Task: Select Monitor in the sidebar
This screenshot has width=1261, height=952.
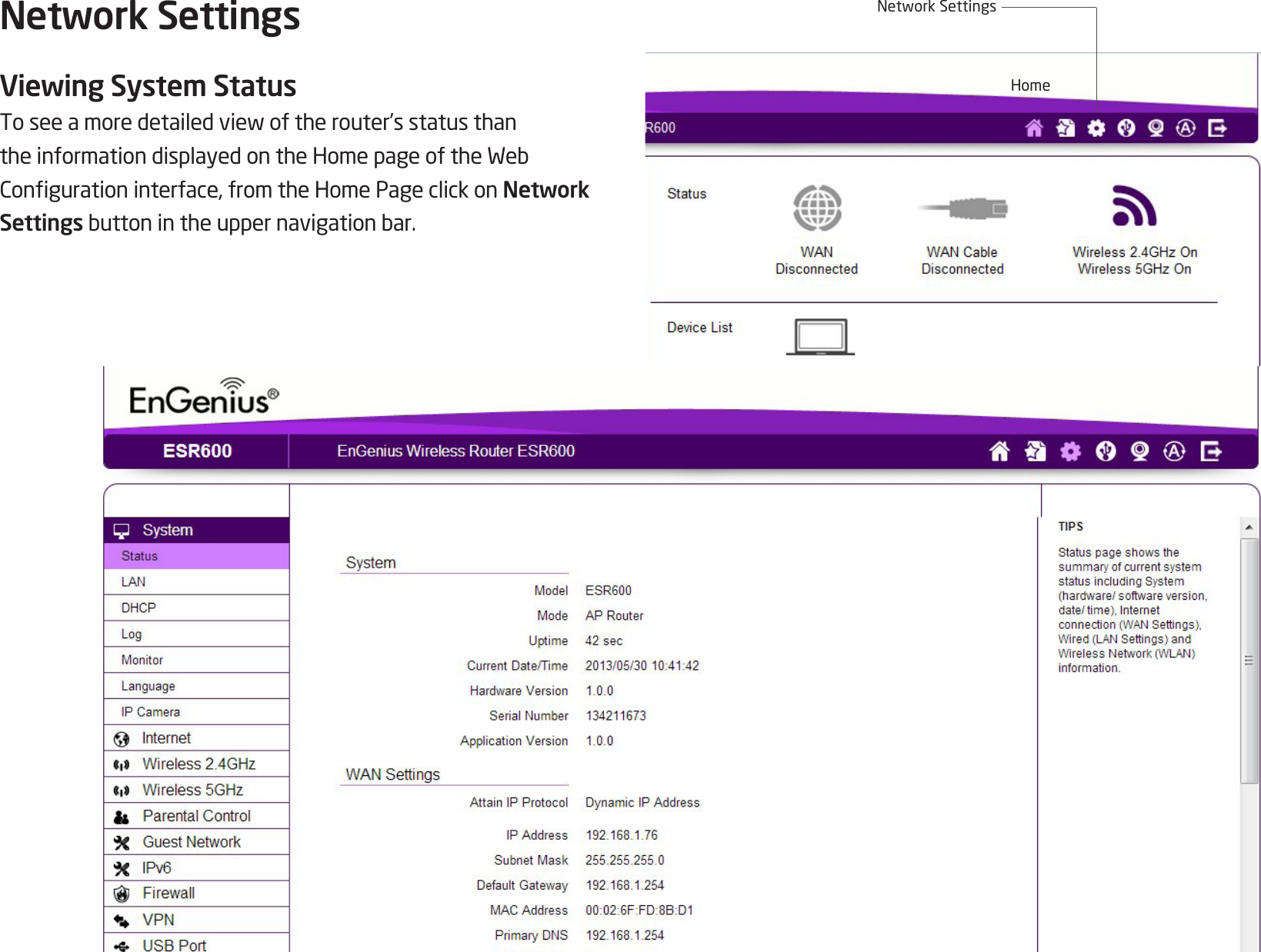Action: pyautogui.click(x=196, y=660)
